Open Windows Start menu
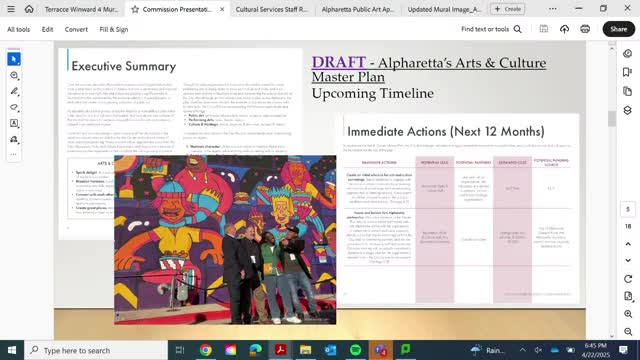Viewport: 640px width, 360px height. point(12,350)
